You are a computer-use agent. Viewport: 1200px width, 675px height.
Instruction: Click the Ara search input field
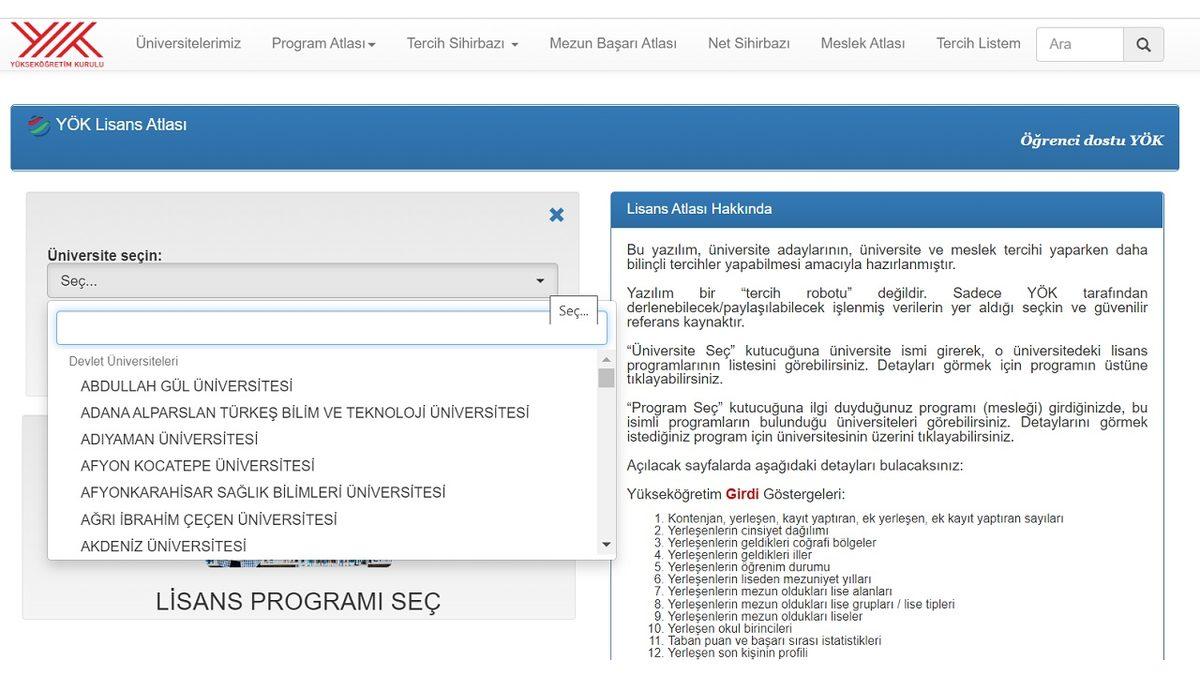coord(1080,44)
